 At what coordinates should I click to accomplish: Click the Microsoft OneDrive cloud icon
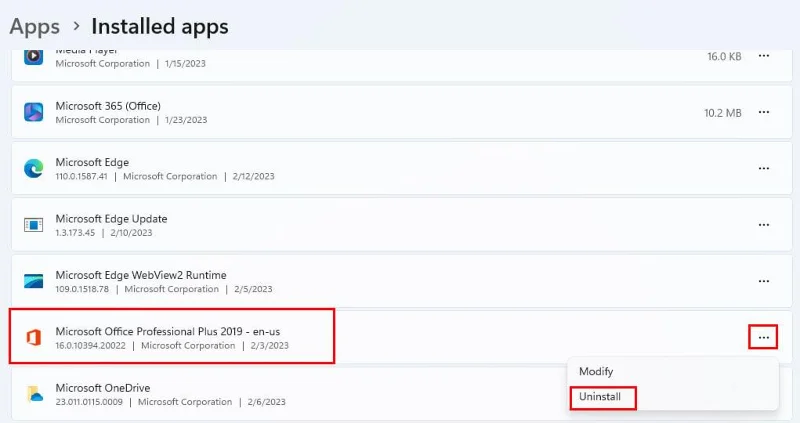pos(34,394)
